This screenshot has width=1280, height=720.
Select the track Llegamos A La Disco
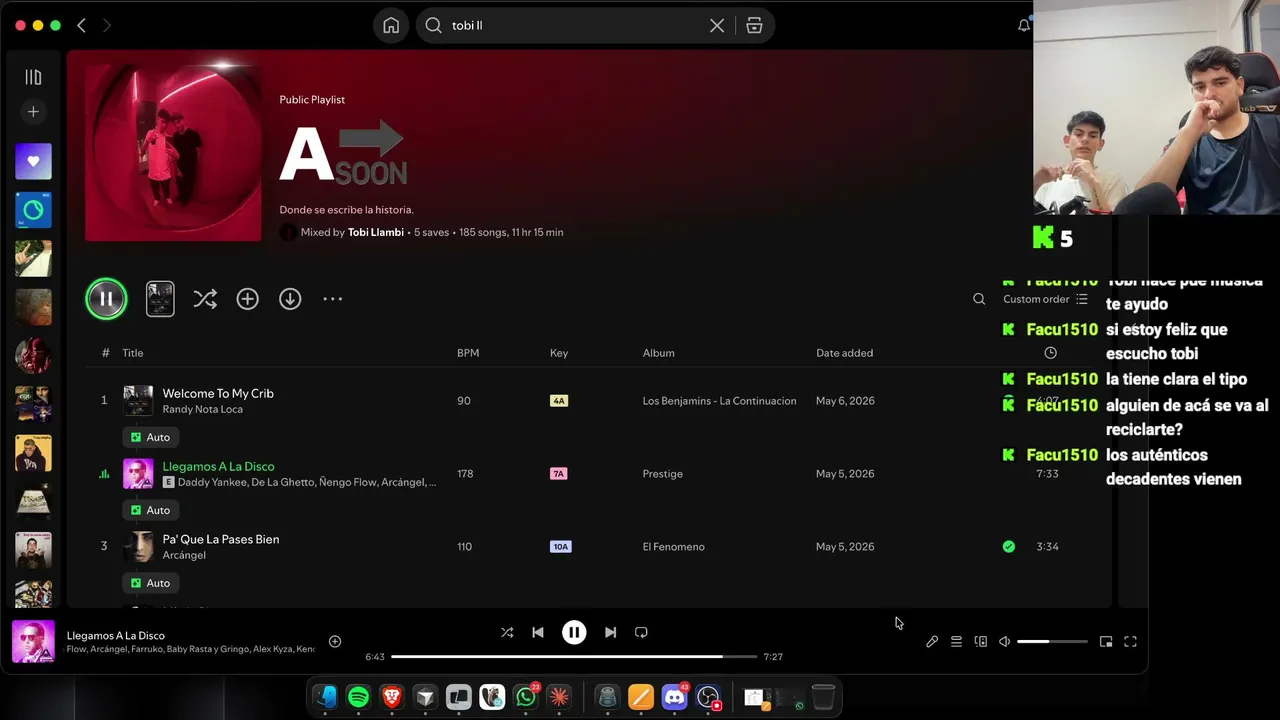(x=218, y=466)
